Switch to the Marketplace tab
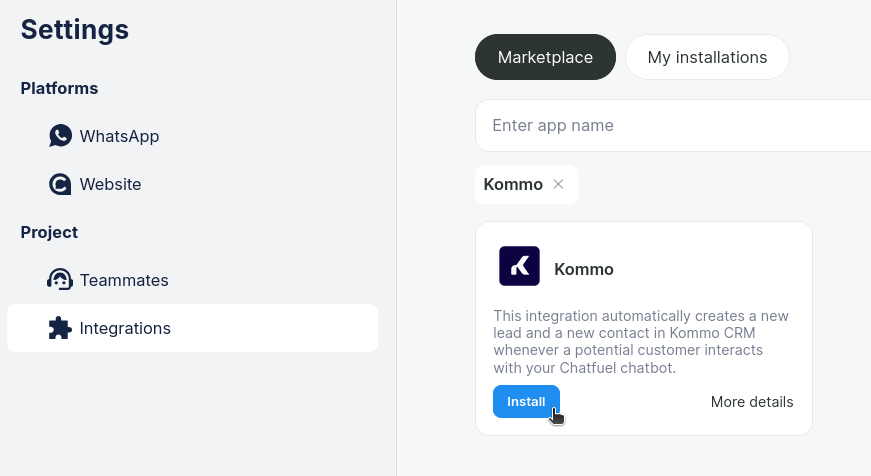871x476 pixels. [x=545, y=57]
